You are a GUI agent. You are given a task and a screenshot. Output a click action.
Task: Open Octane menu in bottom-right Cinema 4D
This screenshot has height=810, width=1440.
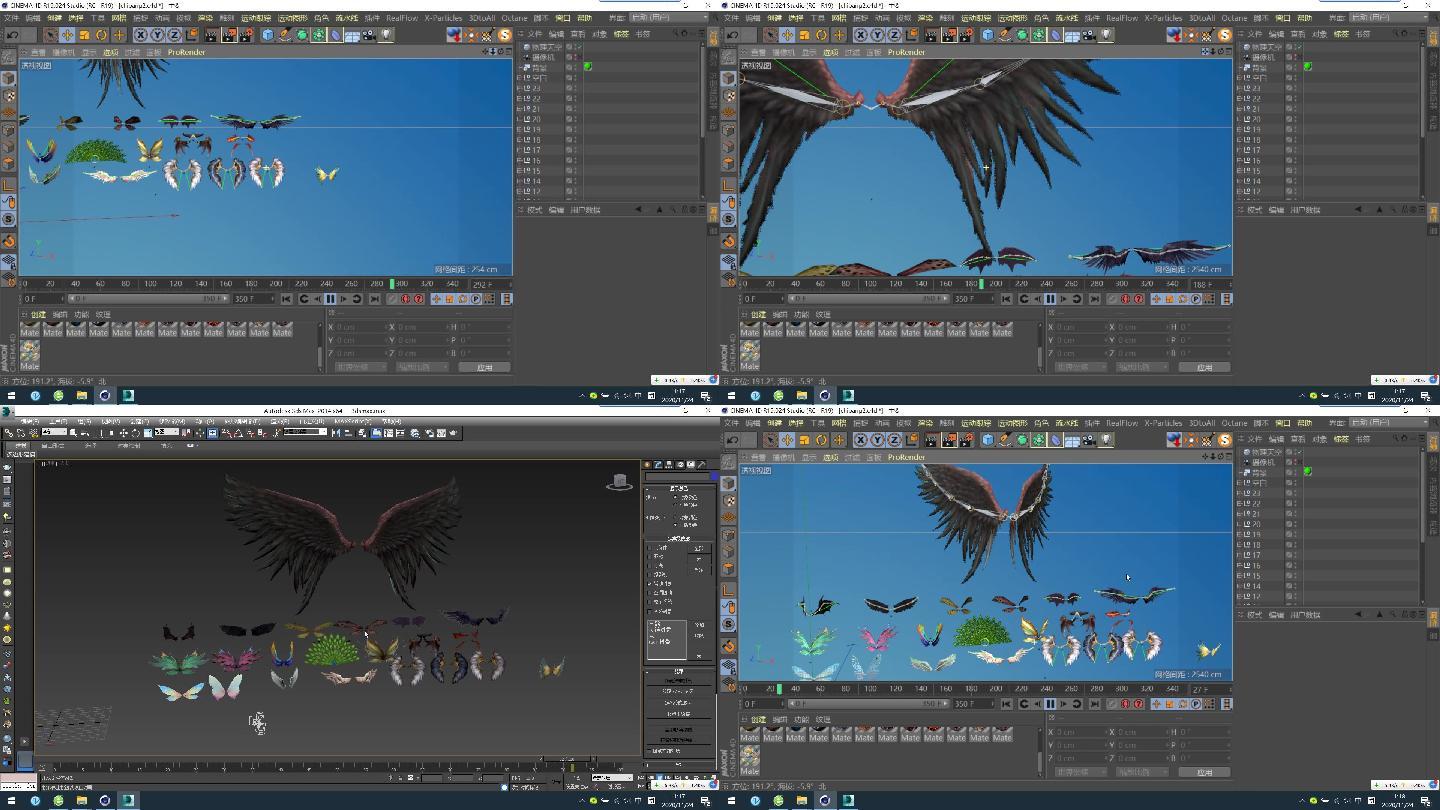(x=1234, y=422)
